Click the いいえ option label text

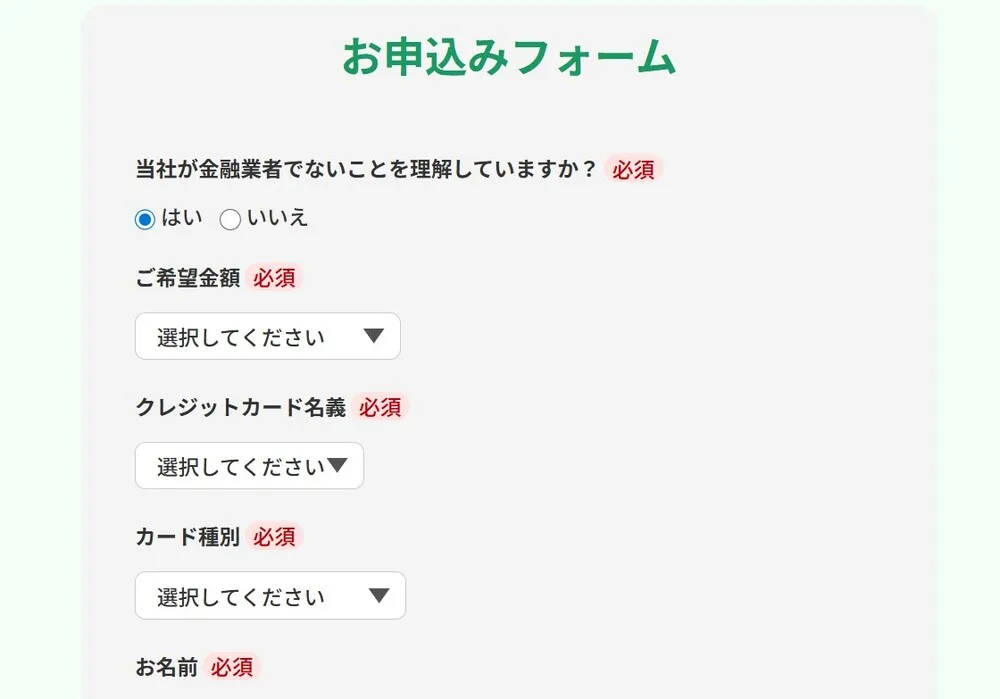(277, 218)
